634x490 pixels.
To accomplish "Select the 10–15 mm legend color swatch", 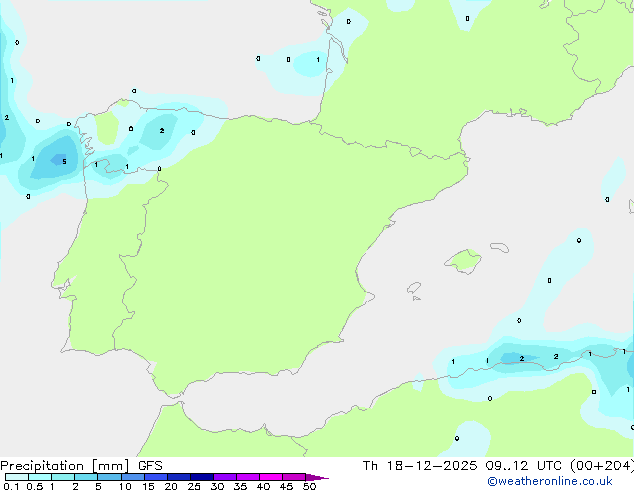I will (132, 477).
